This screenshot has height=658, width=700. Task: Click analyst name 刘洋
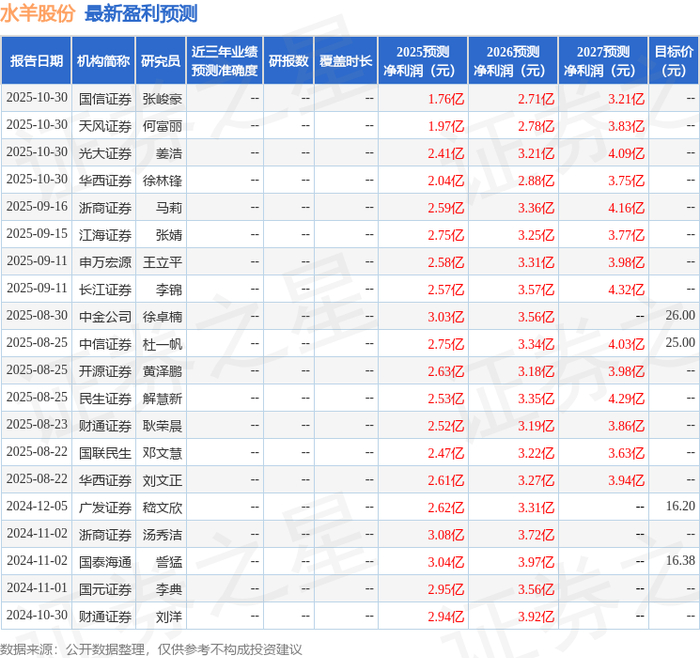[x=169, y=617]
